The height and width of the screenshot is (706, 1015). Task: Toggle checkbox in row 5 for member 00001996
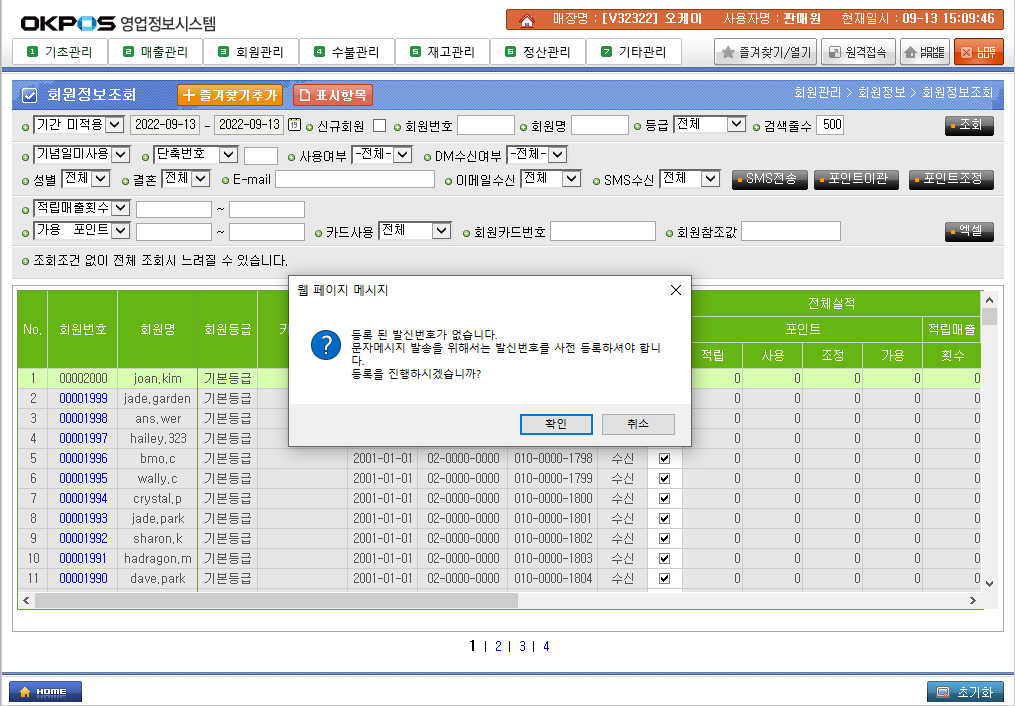coord(664,458)
